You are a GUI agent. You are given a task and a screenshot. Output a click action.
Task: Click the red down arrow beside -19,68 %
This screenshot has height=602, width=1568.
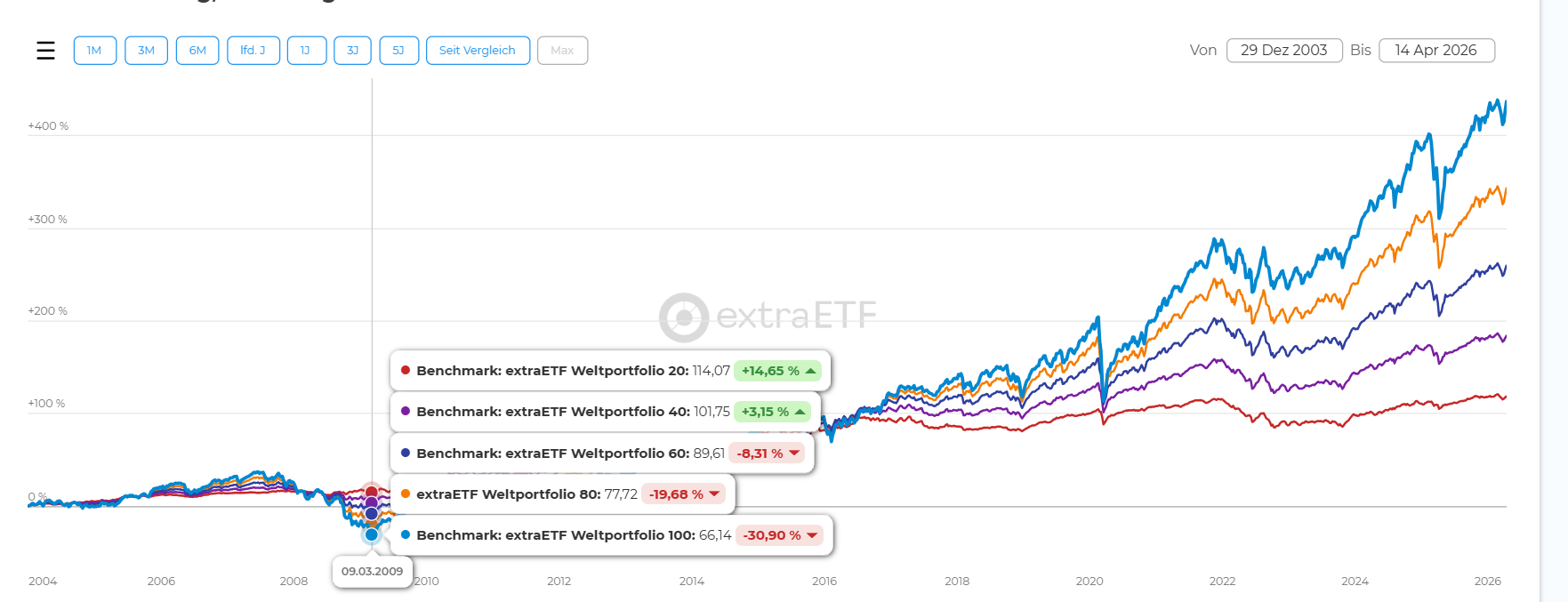714,494
